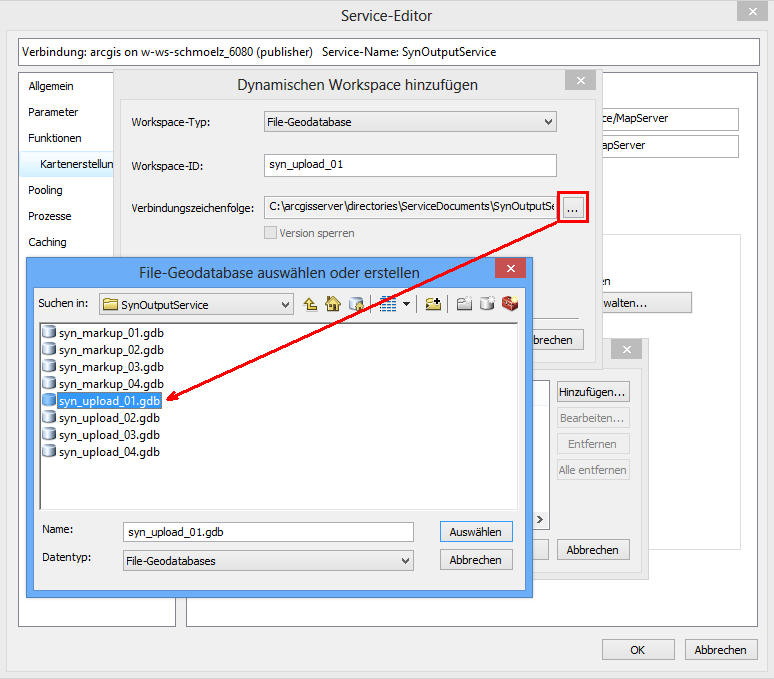Click geodatabase icon of syn_upload_02.gdb
This screenshot has width=774, height=679.
click(x=49, y=417)
